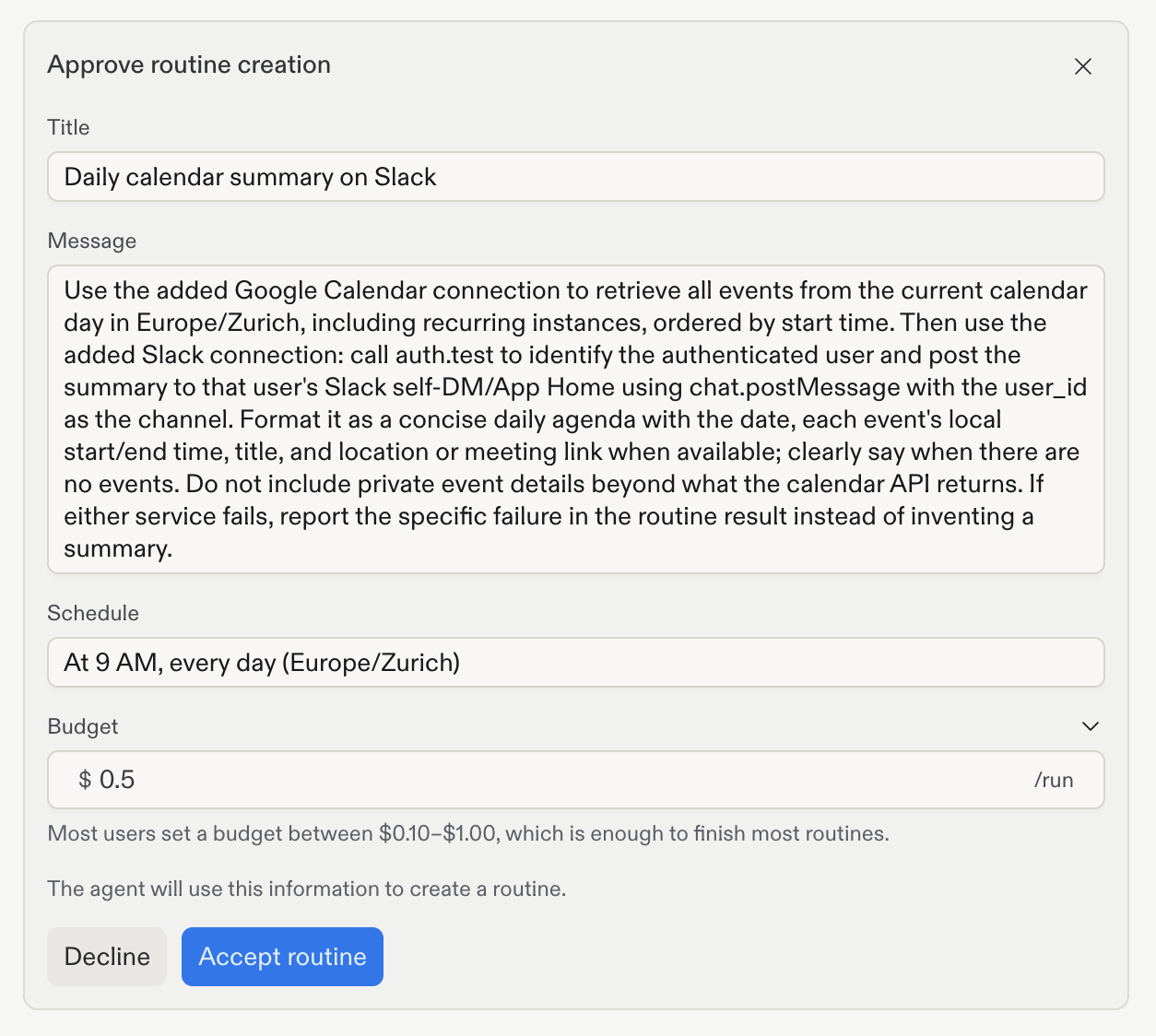Close the Approve routine creation dialog
The image size is (1156, 1036).
[1083, 66]
